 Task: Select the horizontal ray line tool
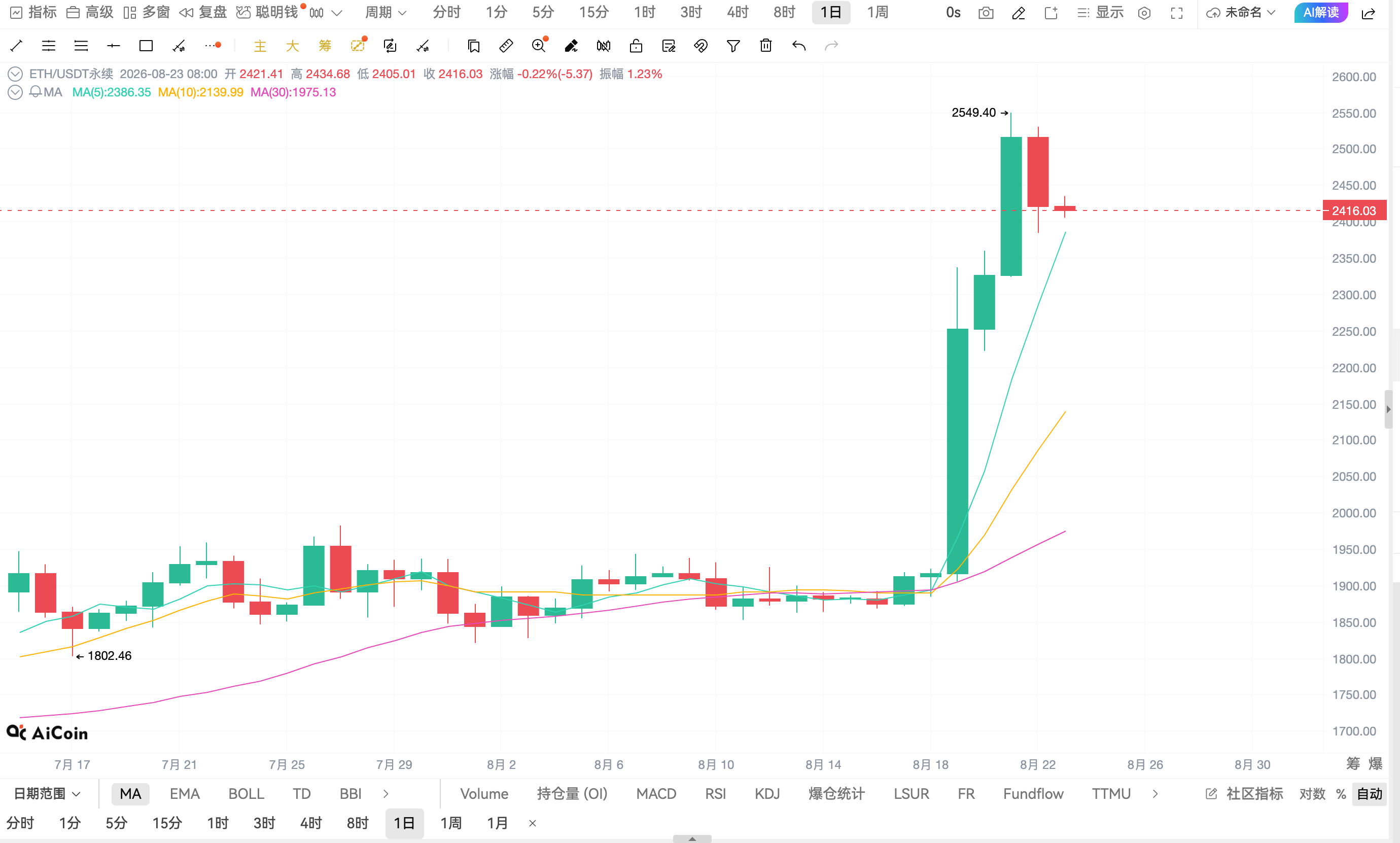pyautogui.click(x=114, y=46)
